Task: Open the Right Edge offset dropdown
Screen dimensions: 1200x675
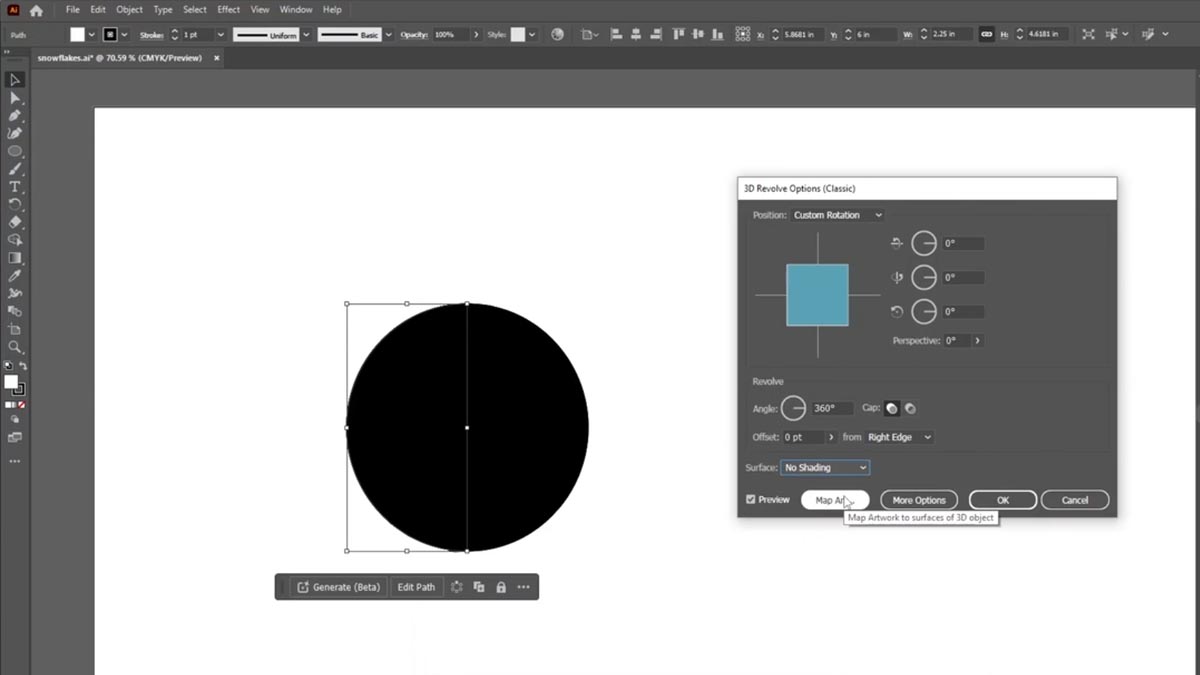Action: [899, 437]
